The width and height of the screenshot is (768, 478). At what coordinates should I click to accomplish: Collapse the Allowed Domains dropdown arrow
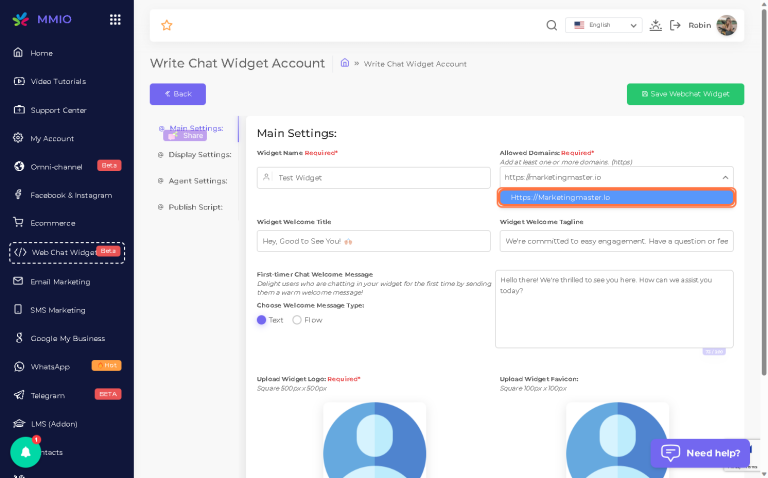click(725, 177)
